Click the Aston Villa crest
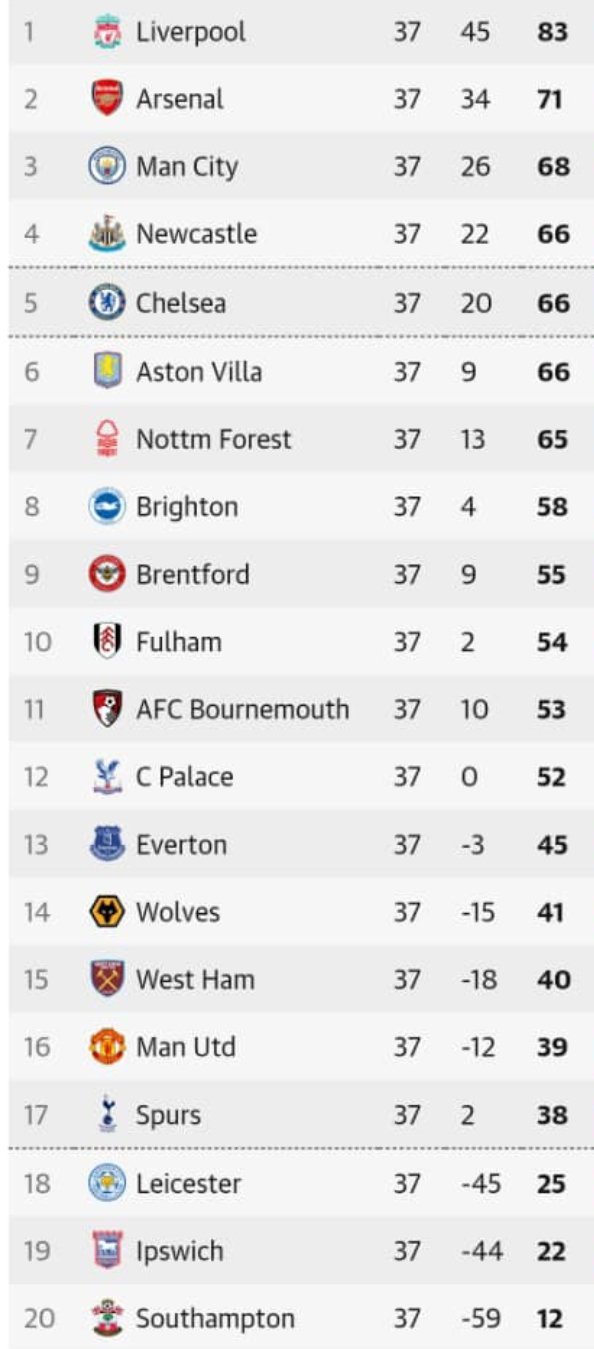594x1349 pixels. tap(107, 371)
